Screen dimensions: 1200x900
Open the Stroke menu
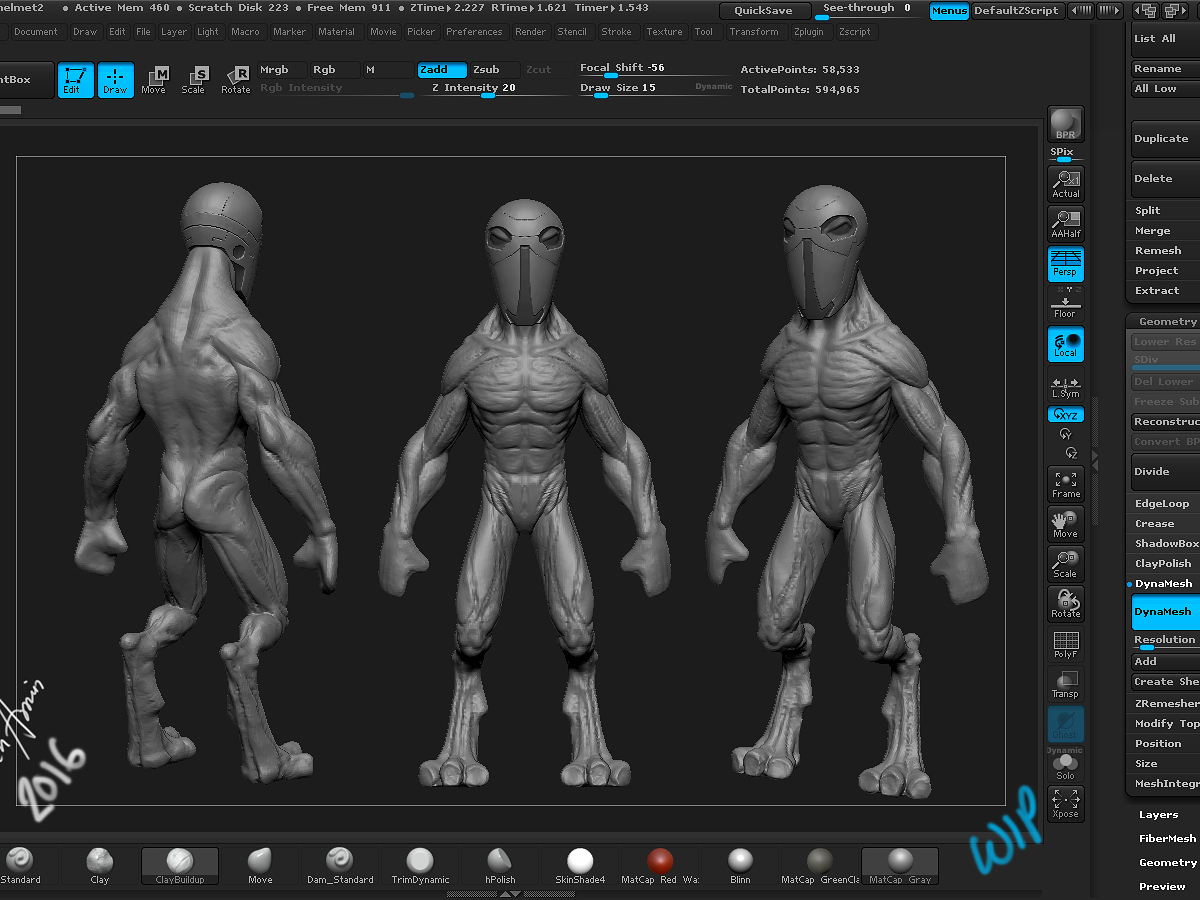(616, 32)
